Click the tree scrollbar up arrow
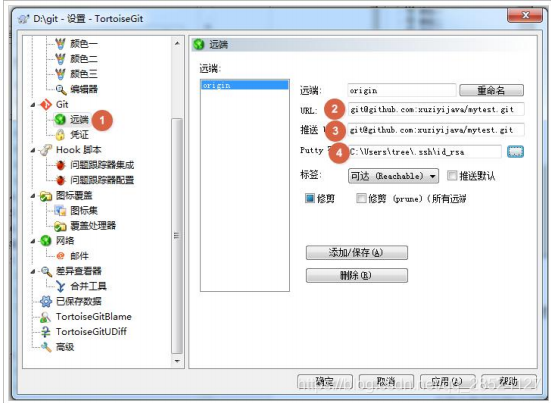 point(177,44)
